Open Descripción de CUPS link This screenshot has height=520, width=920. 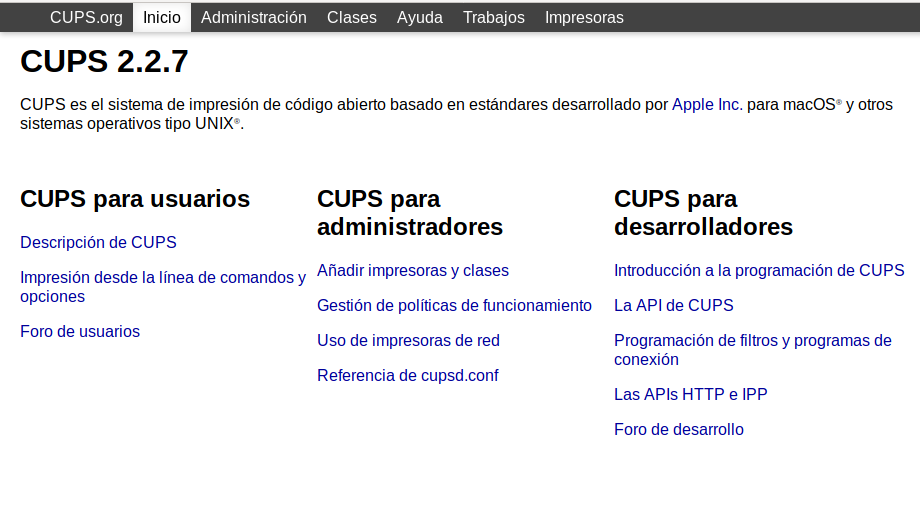(x=98, y=242)
